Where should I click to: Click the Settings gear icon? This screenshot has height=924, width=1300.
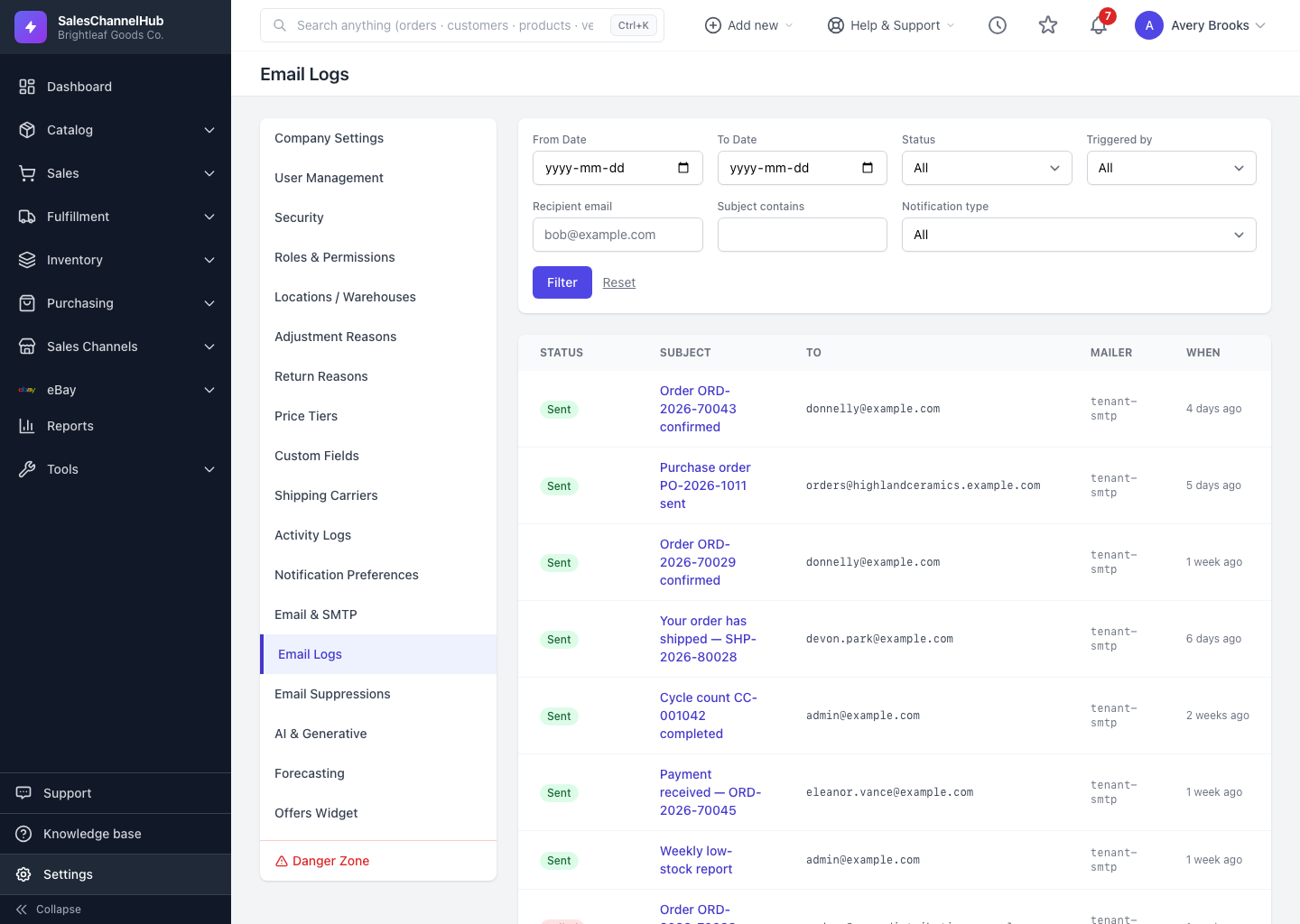(x=23, y=874)
